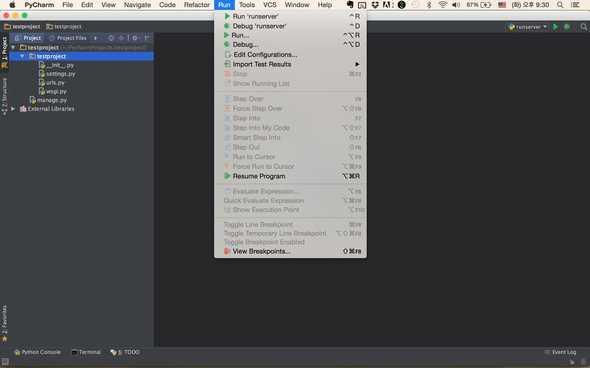Screen dimensions: 590x368
Task: Collapse the root testproject folder arrow
Action: pyautogui.click(x=14, y=48)
